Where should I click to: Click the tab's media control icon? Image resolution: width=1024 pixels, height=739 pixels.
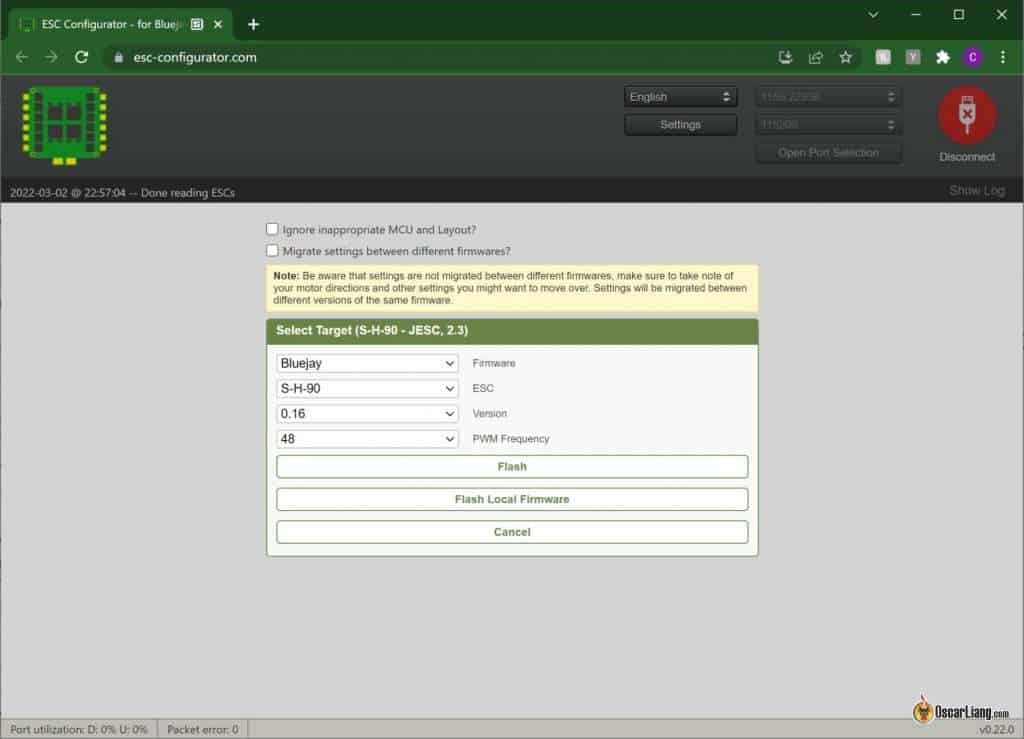[197, 24]
